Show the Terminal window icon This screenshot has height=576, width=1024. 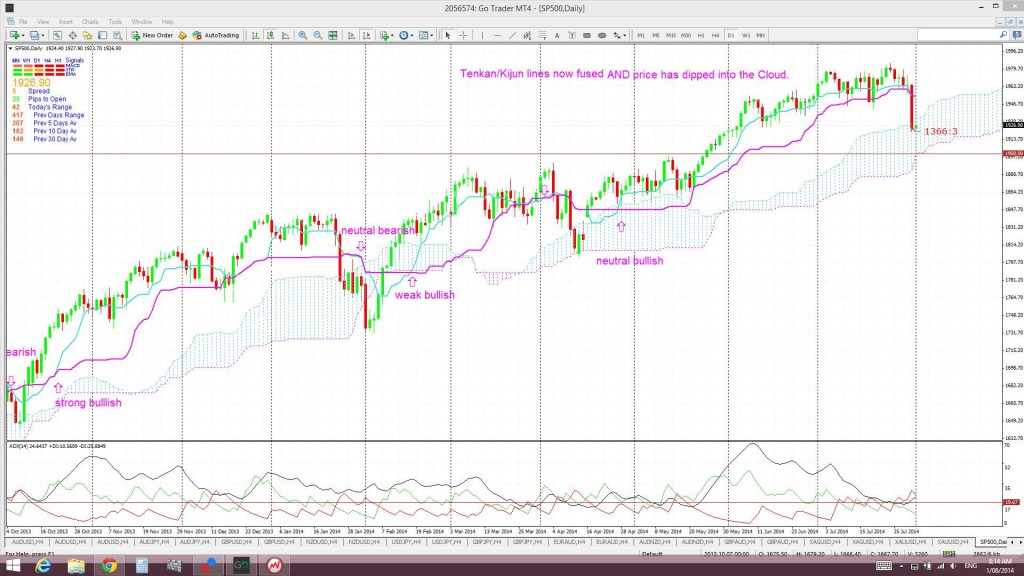[x=102, y=35]
